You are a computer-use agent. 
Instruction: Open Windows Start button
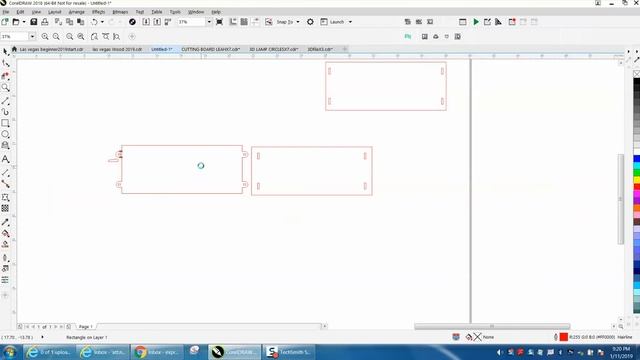pyautogui.click(x=9, y=352)
